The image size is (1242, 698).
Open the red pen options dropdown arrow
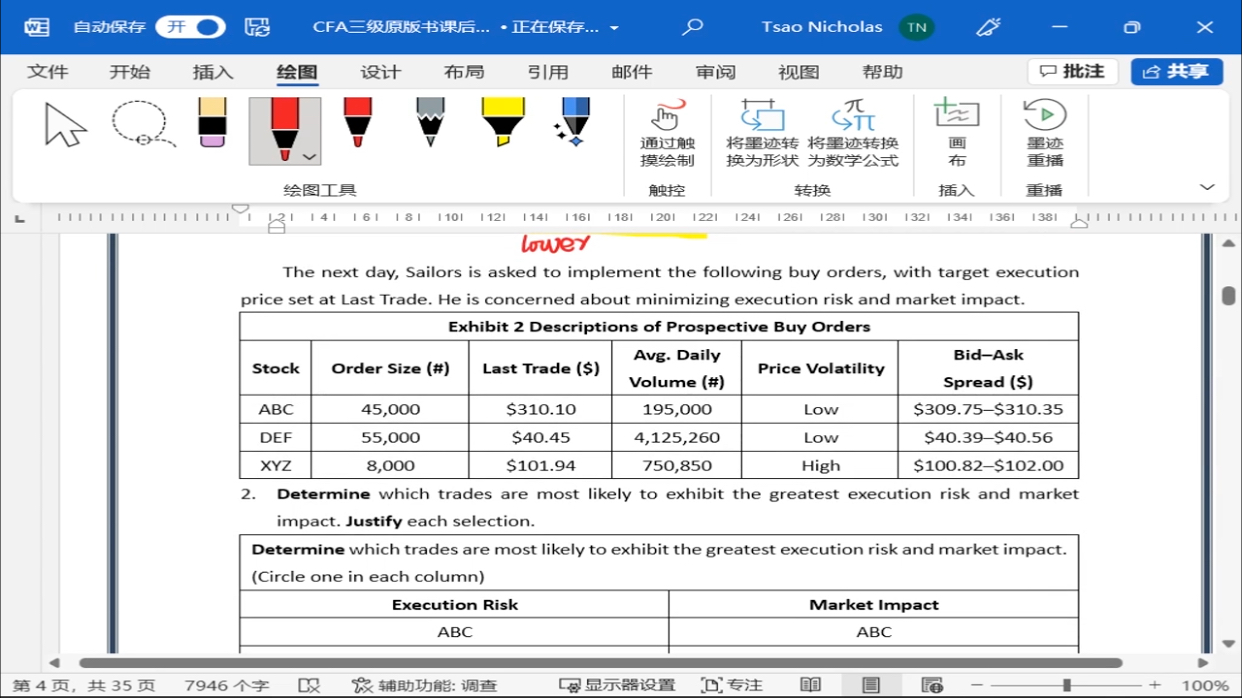[x=309, y=157]
